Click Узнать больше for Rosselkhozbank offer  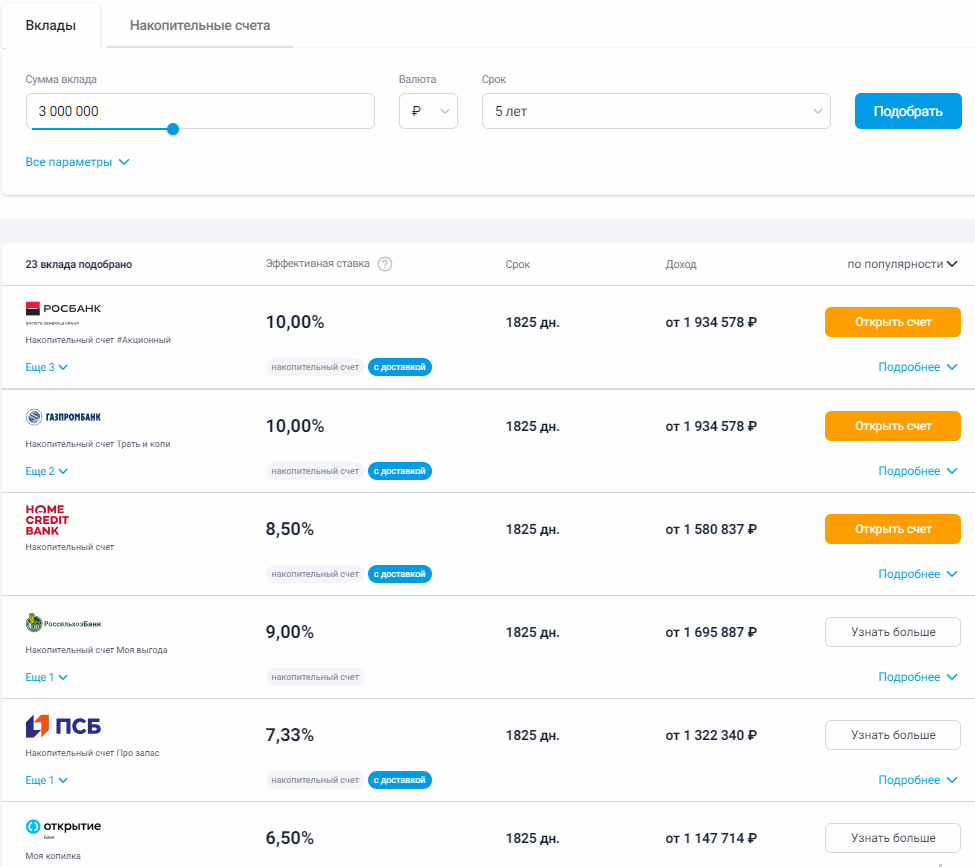pos(892,632)
